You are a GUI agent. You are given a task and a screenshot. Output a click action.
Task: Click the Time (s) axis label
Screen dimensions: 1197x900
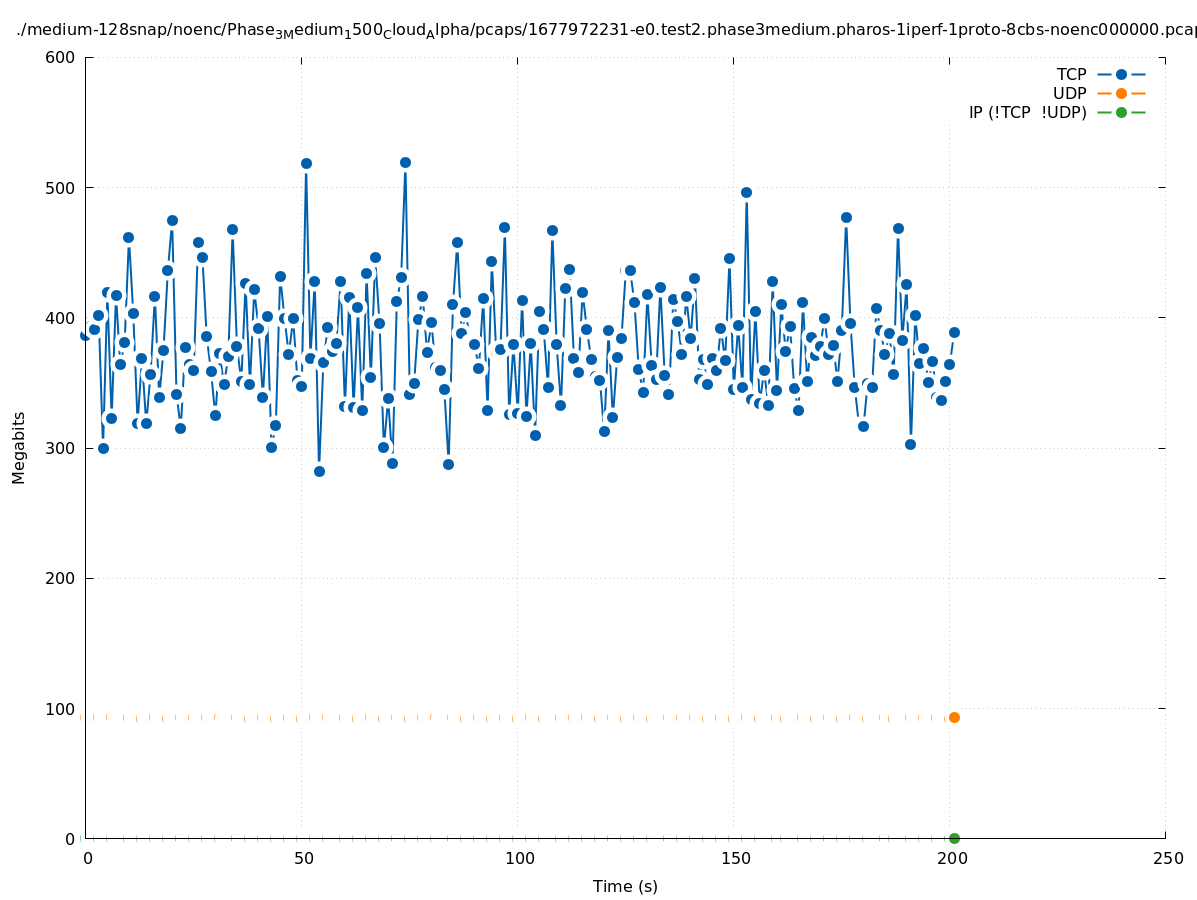tap(625, 886)
